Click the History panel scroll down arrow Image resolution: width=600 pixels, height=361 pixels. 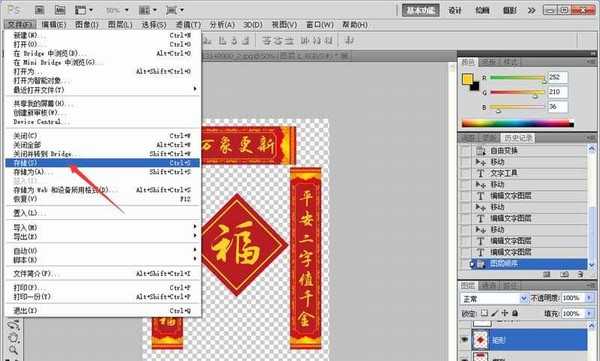592,265
